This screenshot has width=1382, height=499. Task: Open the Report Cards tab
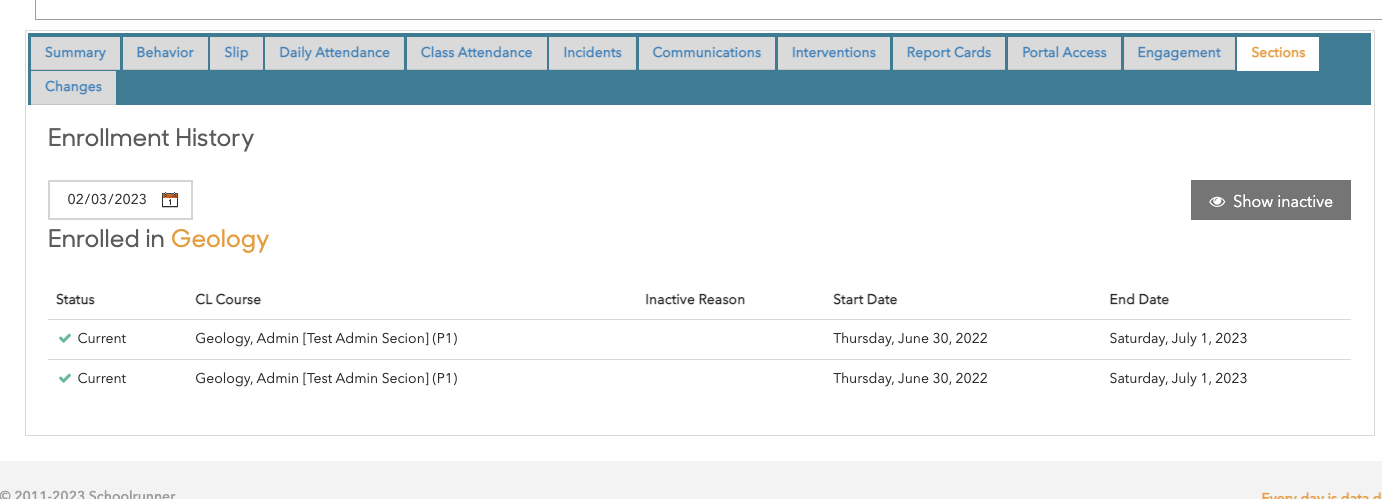click(948, 53)
